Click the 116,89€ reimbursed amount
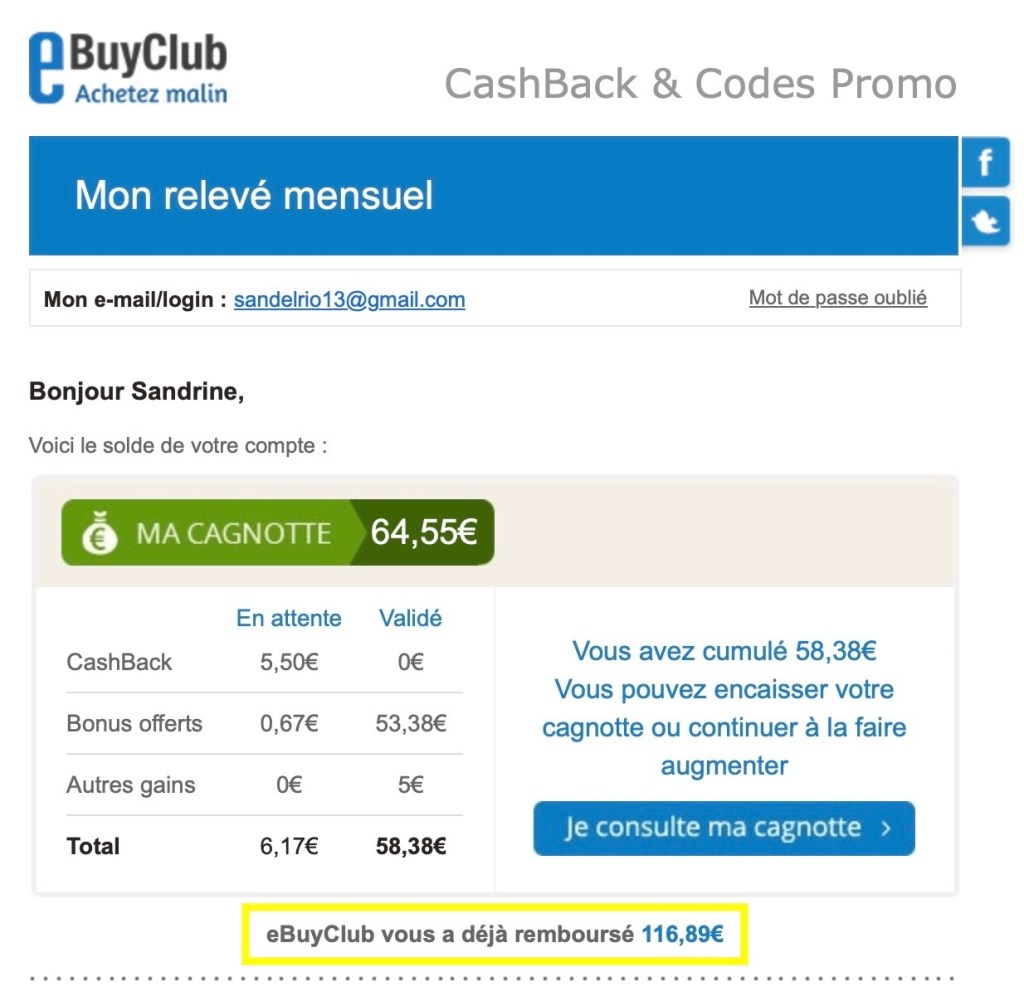 tap(682, 934)
